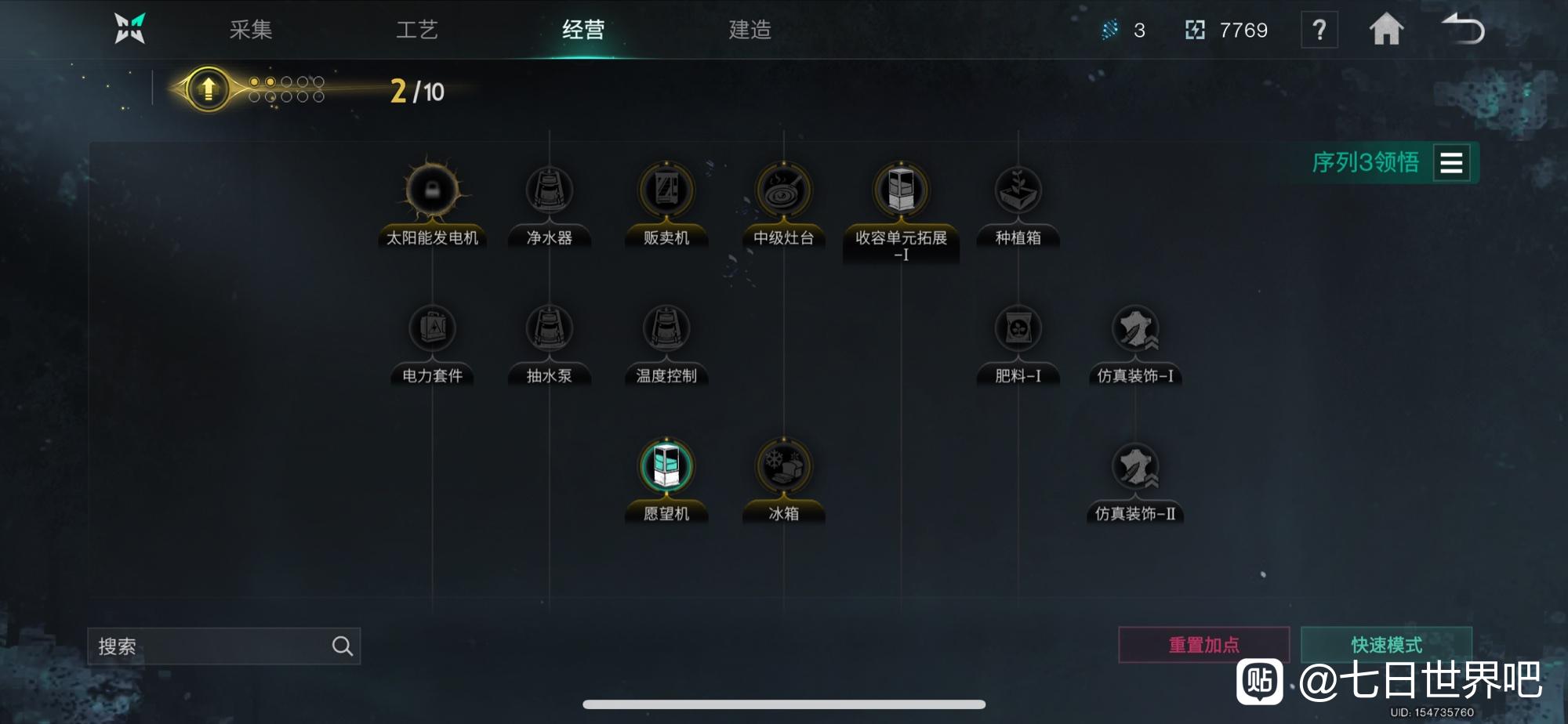Image resolution: width=1568 pixels, height=724 pixels.
Task: Open the 收容单元拓展-I node
Action: (901, 190)
